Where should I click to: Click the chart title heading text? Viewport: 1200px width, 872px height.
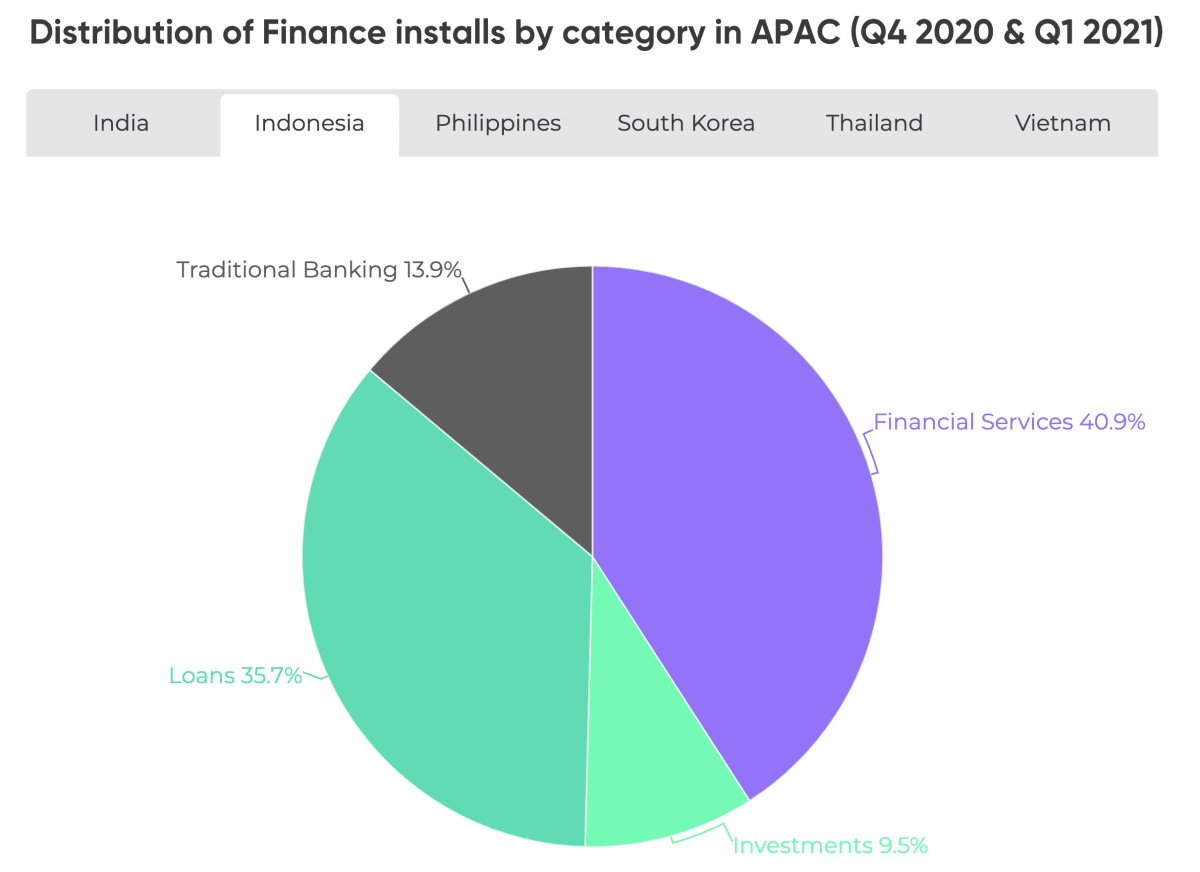pos(596,33)
